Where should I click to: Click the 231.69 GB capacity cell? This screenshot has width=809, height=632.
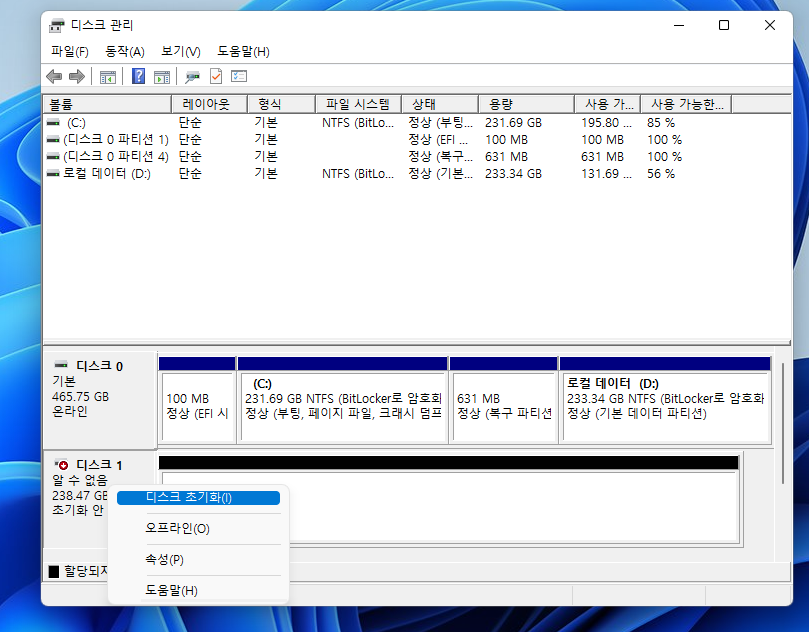click(513, 123)
